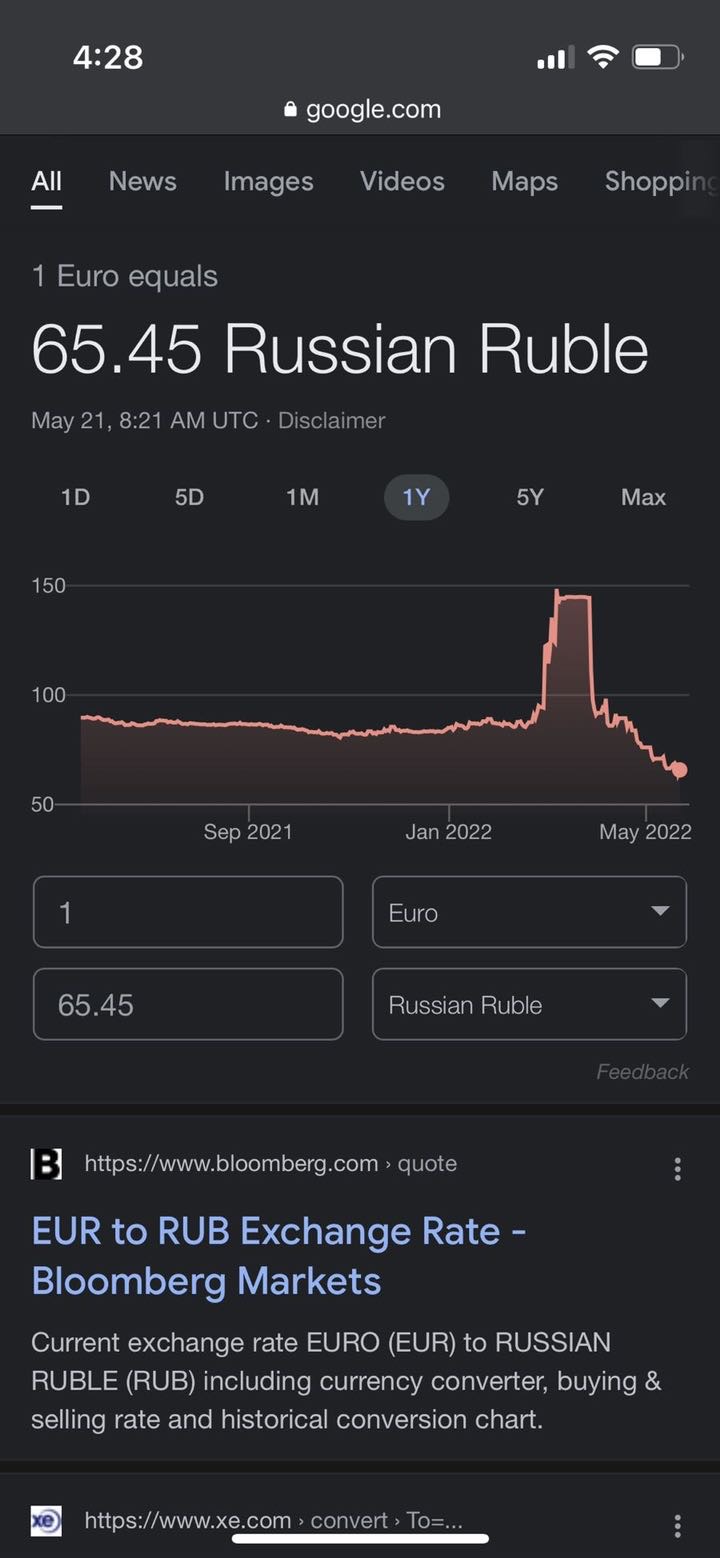Screen dimensions: 720x1558
Task: Focus the Euro amount input field
Action: tap(188, 912)
